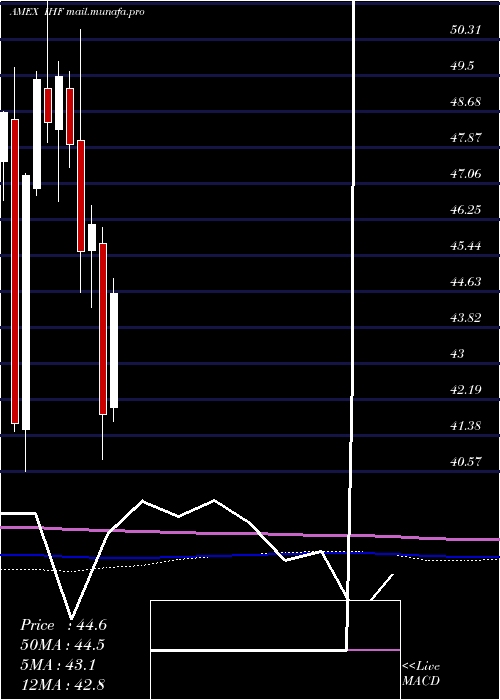Click the 48.68 price axis label

tap(466, 102)
